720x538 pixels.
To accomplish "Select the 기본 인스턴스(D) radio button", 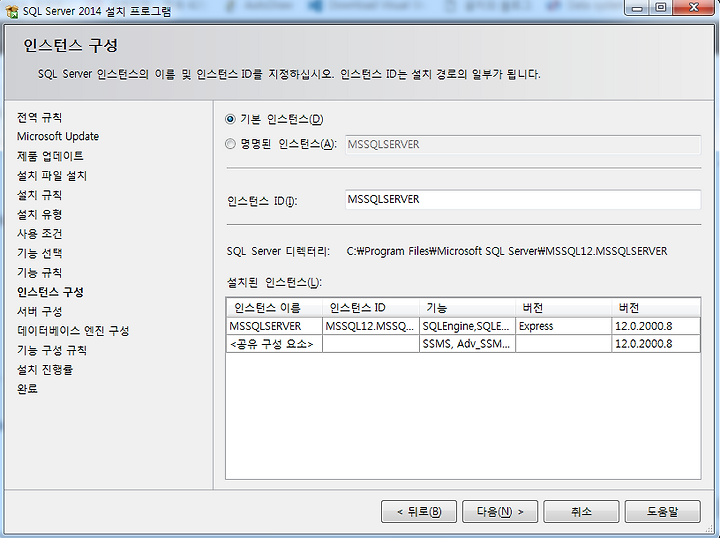I will click(x=230, y=119).
